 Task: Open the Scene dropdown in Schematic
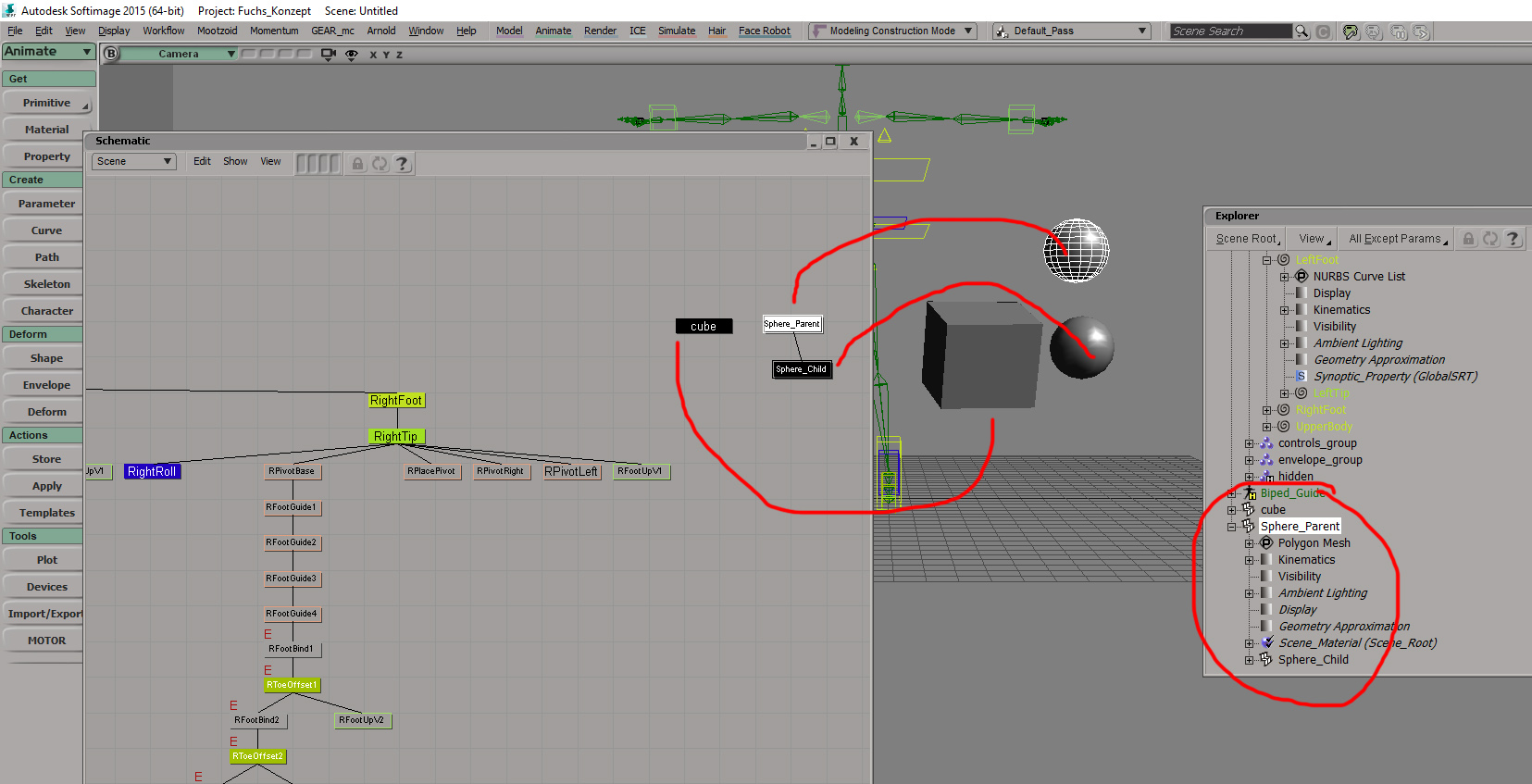tap(134, 161)
